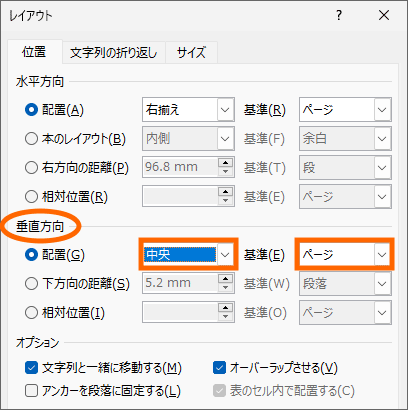Click decrease arrow on 5.2 mm spinner
This screenshot has width=408, height=410.
click(226, 287)
